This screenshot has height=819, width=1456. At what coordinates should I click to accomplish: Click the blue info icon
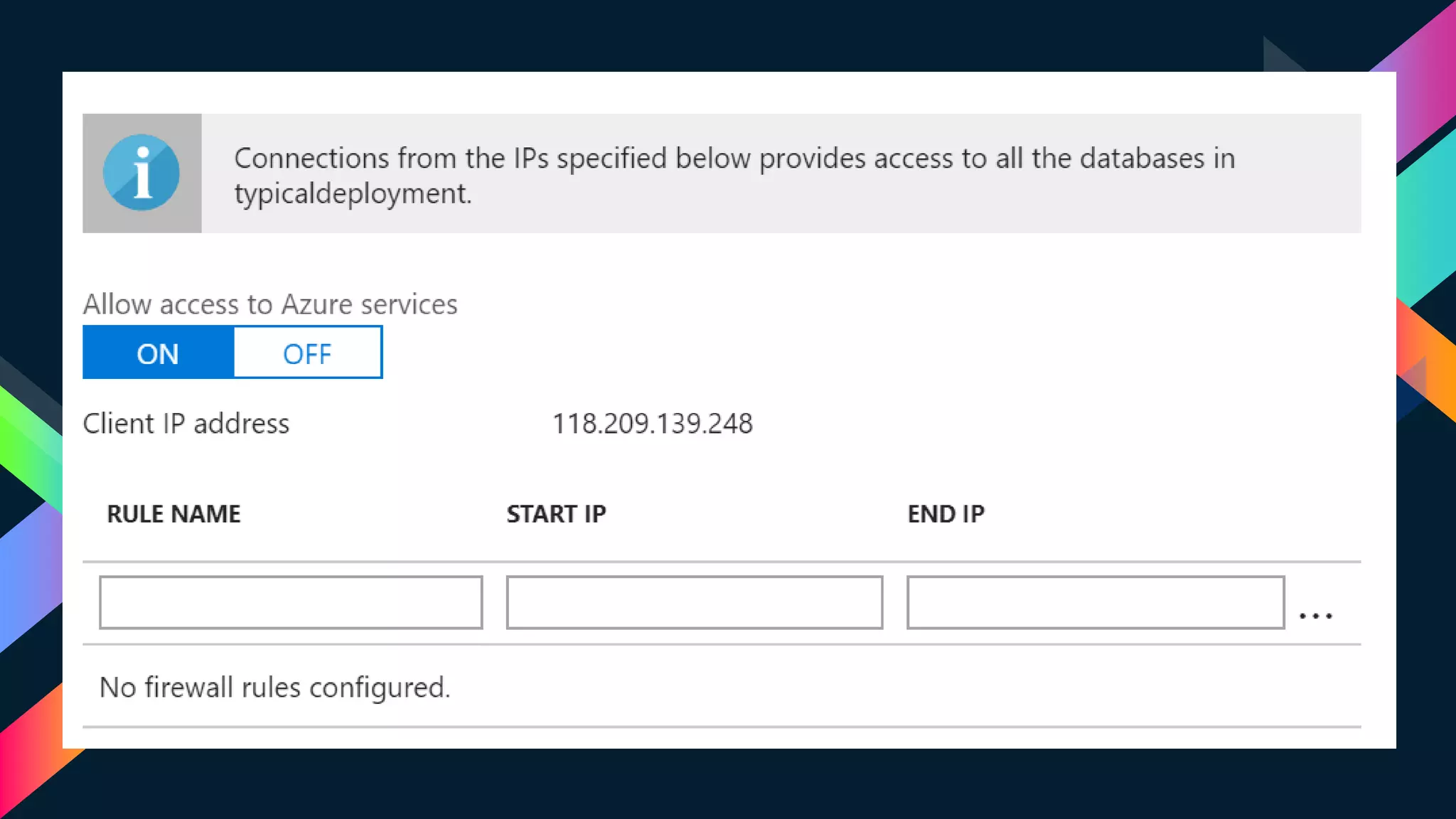(x=141, y=173)
